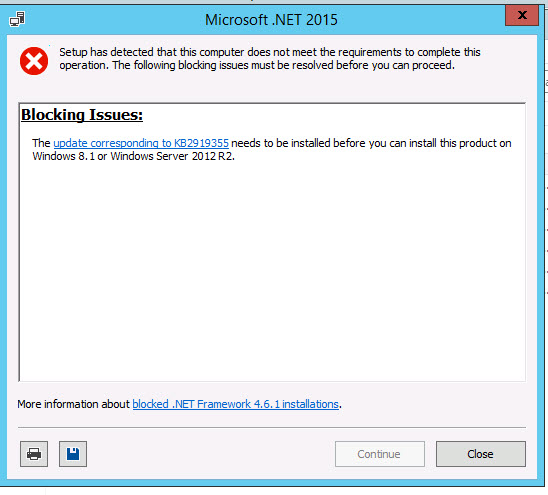Image resolution: width=548 pixels, height=495 pixels.
Task: Click the red error X icon
Action: [x=34, y=61]
